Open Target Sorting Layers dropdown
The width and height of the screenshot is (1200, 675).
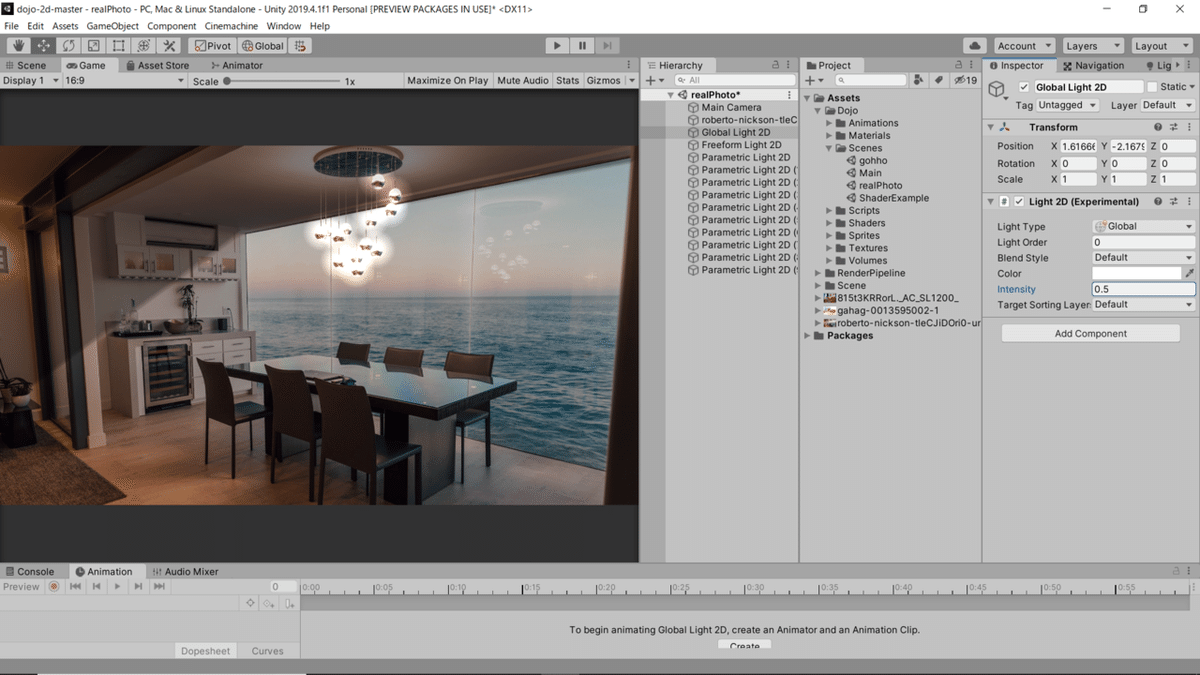click(x=1143, y=304)
